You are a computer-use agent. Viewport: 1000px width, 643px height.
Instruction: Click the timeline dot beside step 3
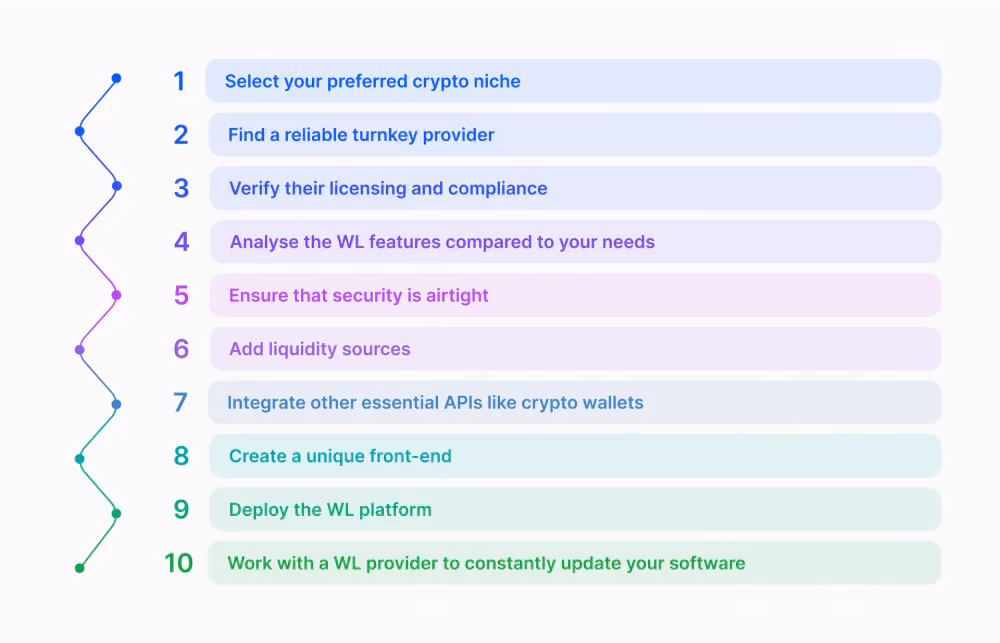[117, 186]
